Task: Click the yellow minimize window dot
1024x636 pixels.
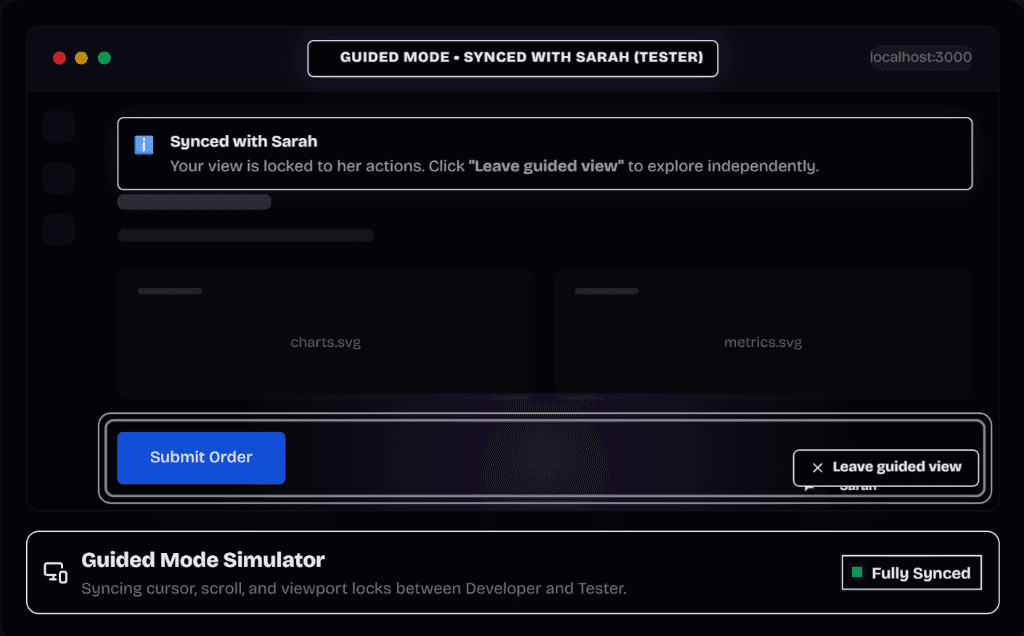Action: pos(82,58)
